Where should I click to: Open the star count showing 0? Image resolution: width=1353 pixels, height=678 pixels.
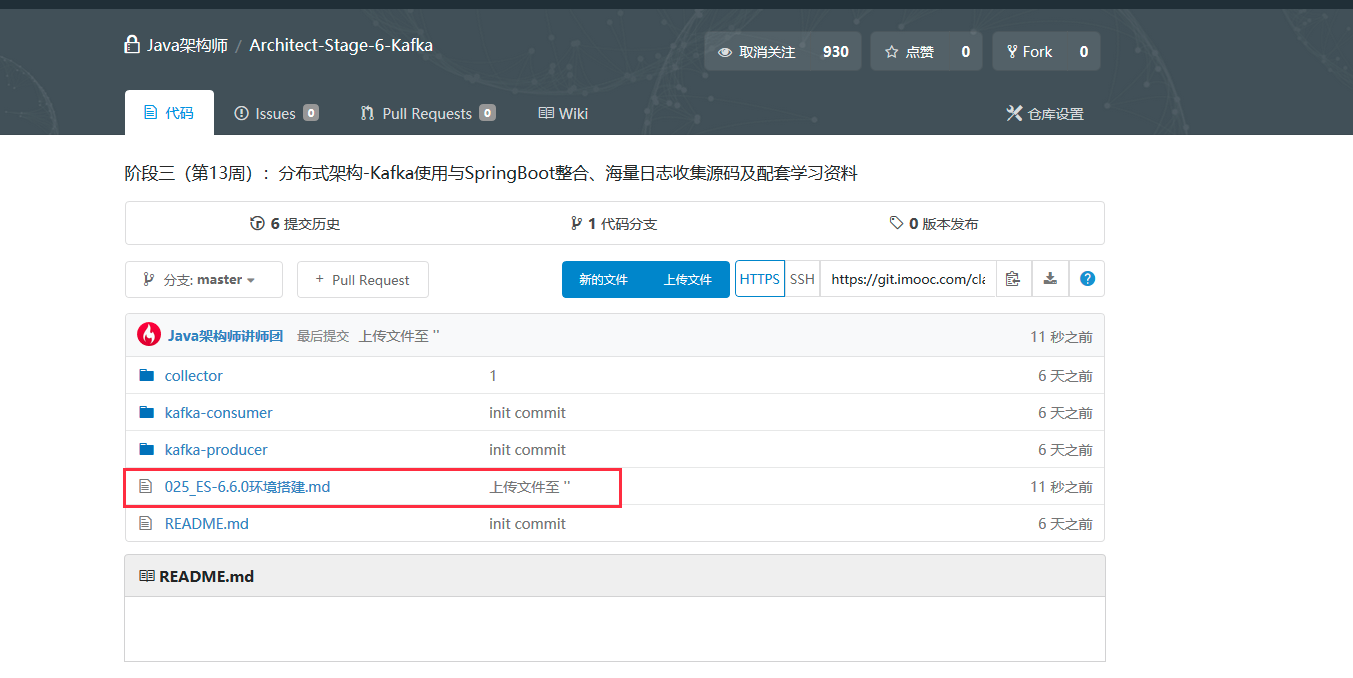965,51
